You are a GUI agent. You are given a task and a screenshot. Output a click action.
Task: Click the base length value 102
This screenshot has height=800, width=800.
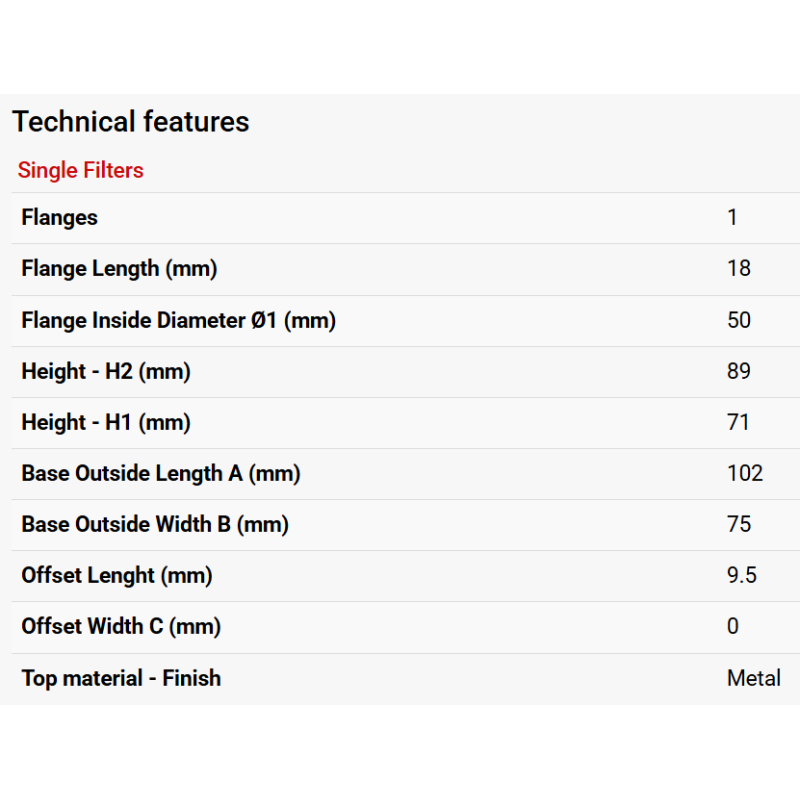pyautogui.click(x=745, y=473)
